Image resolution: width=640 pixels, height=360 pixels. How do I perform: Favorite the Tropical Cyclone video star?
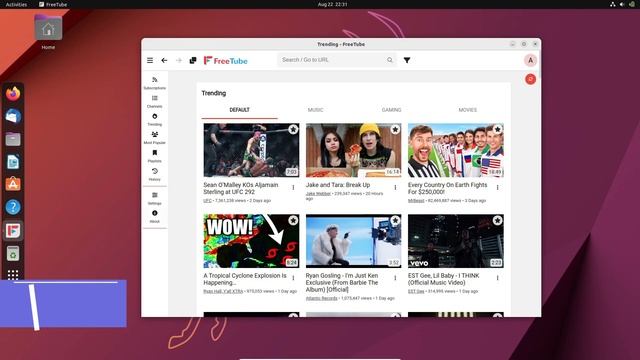click(x=293, y=220)
